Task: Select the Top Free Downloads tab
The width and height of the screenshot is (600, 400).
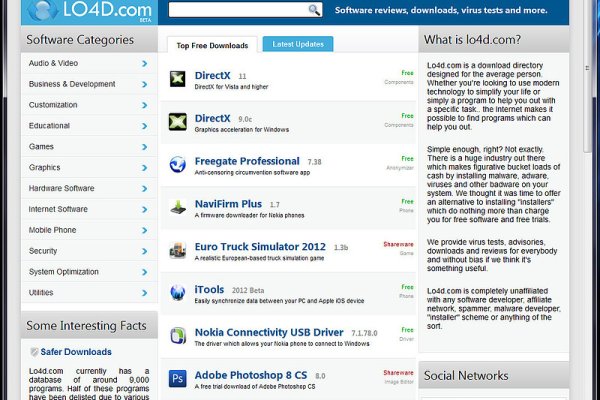Action: click(x=212, y=45)
